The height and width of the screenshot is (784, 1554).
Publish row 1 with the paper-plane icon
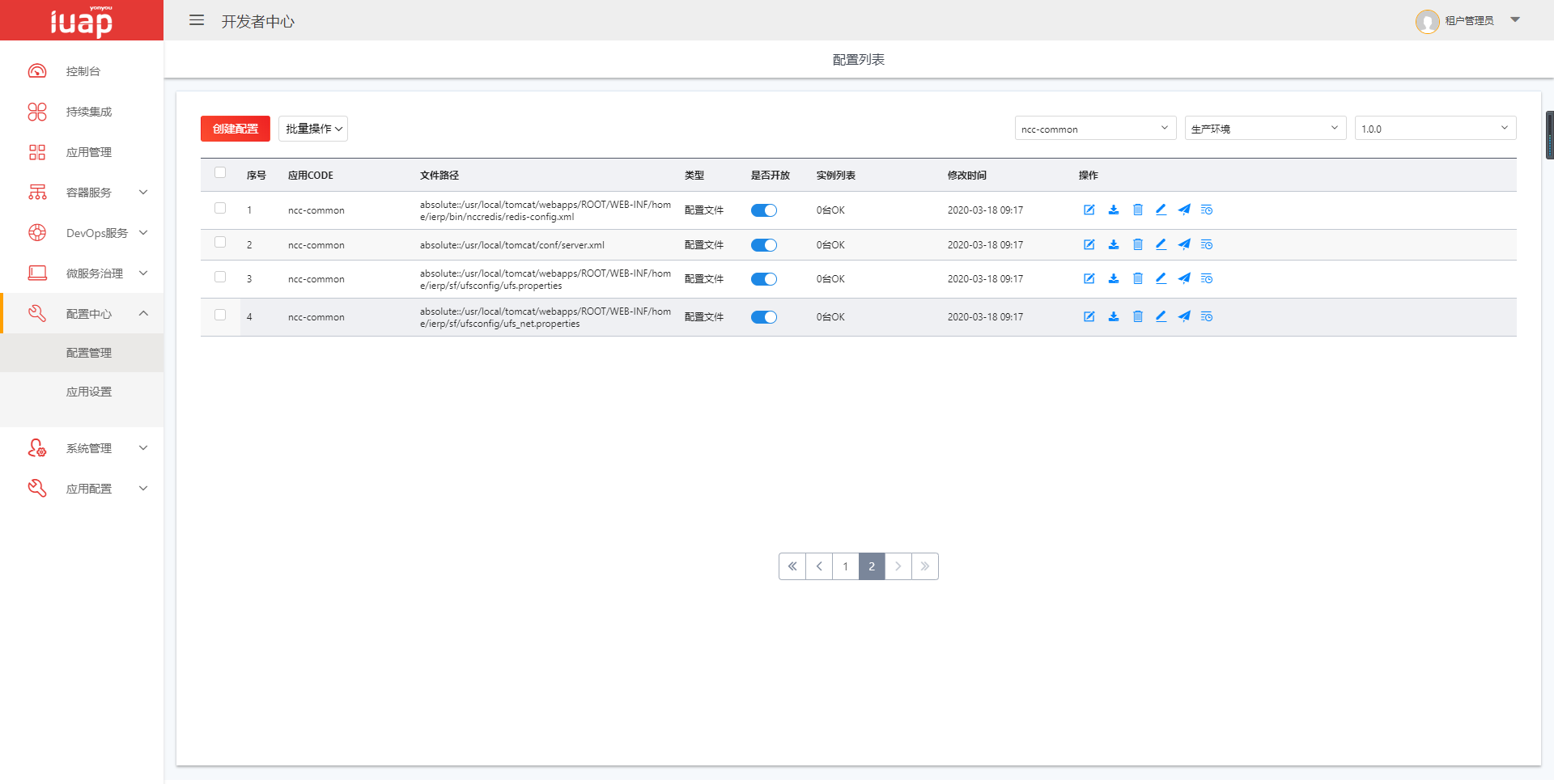pyautogui.click(x=1184, y=210)
